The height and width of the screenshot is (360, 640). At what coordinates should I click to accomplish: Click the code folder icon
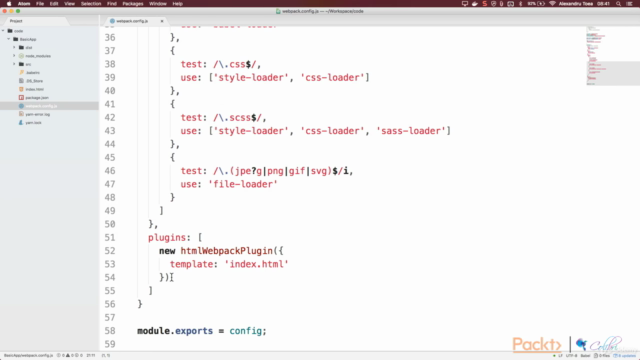click(x=10, y=31)
